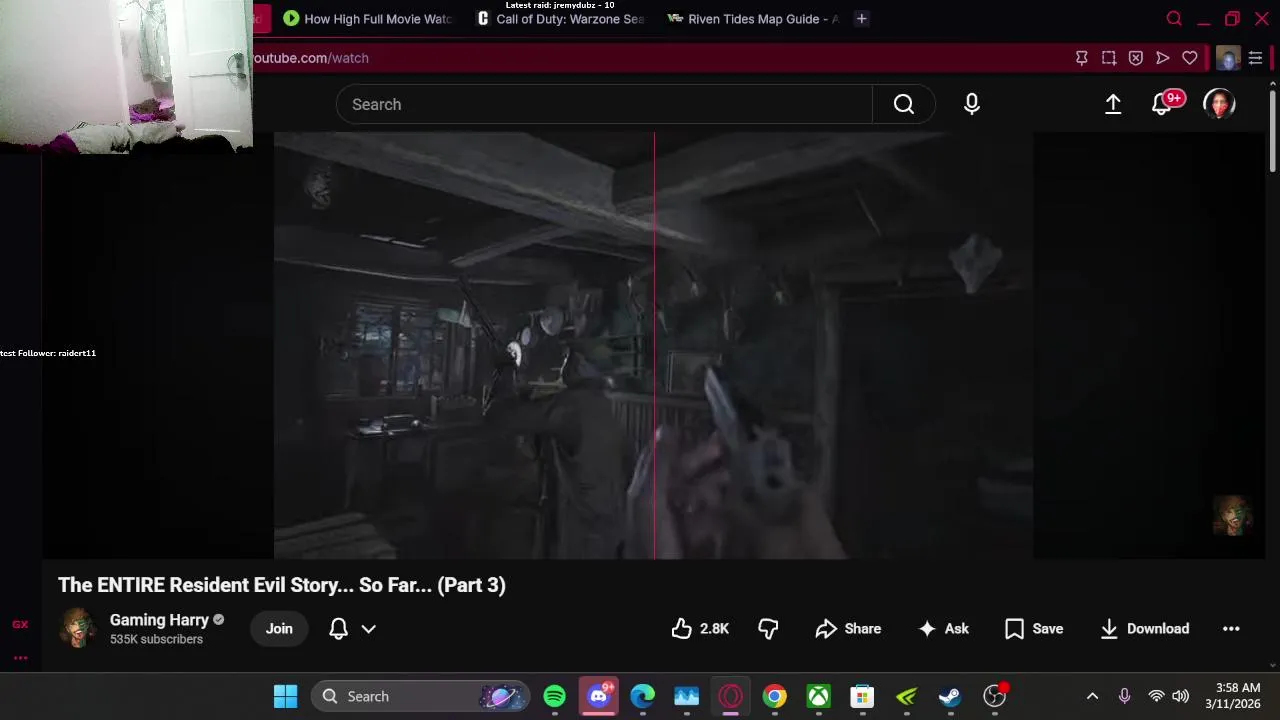Open Opera easy setup menu
The image size is (1280, 720).
[x=1255, y=58]
